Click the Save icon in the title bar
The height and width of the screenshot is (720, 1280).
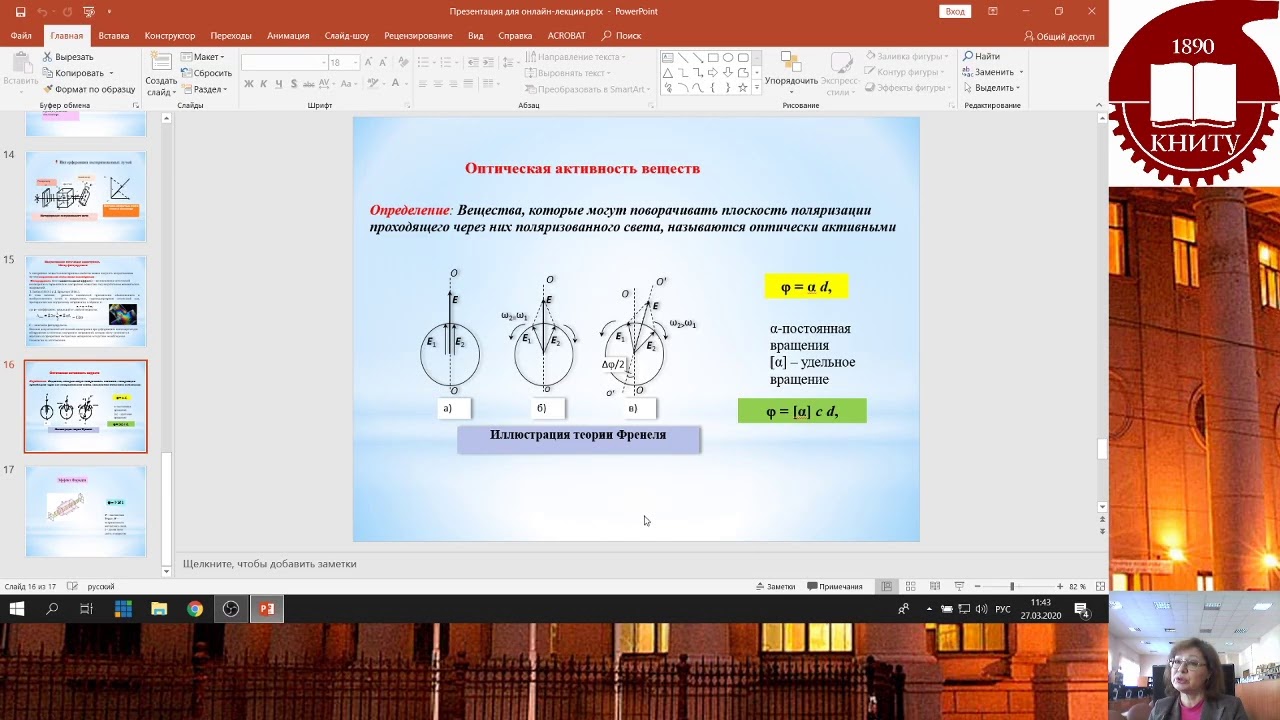point(20,12)
